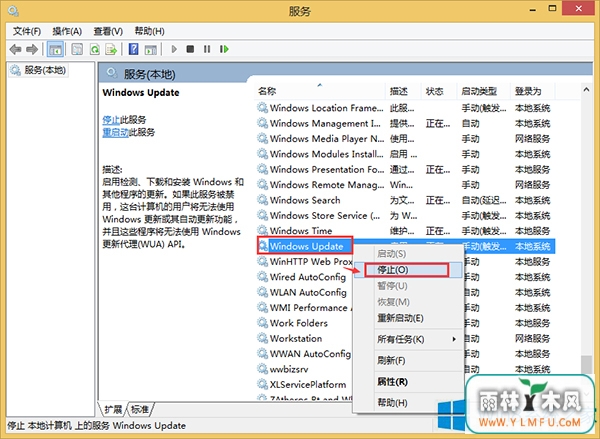
Task: Click the Export list toolbar icon
Action: 111,49
